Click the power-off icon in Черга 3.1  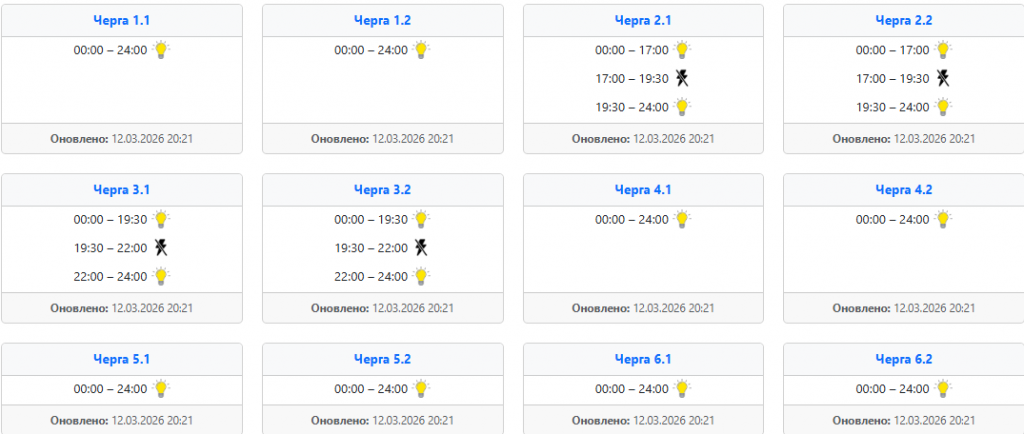[x=161, y=247]
